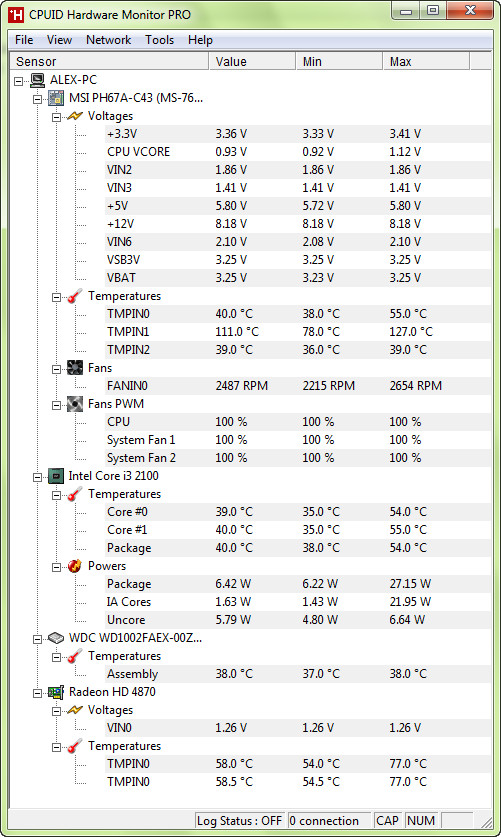
Task: Click the 0 connection status field
Action: (329, 820)
